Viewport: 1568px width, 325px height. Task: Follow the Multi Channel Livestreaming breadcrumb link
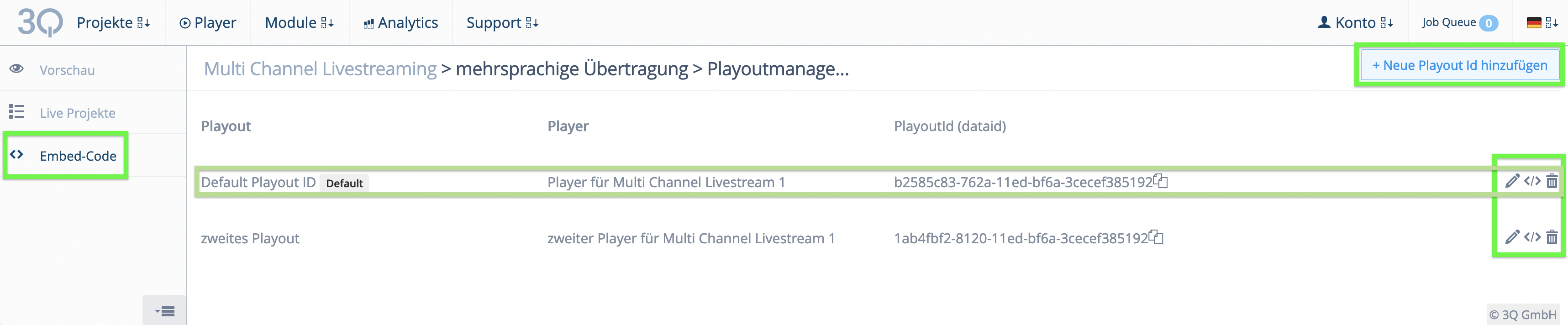(320, 69)
